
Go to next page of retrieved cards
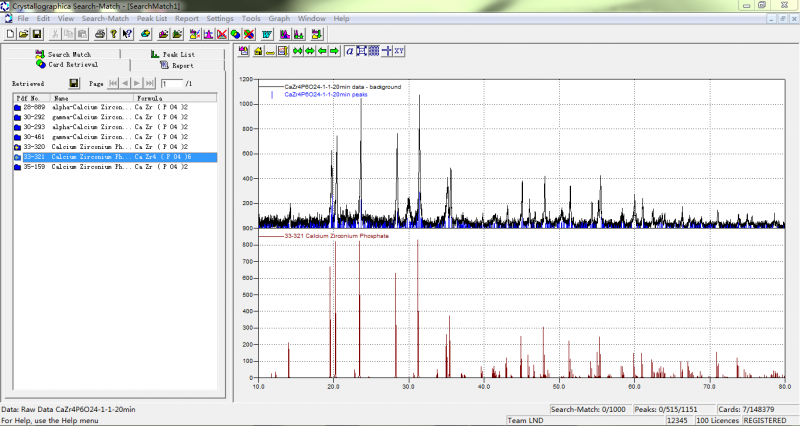click(138, 84)
